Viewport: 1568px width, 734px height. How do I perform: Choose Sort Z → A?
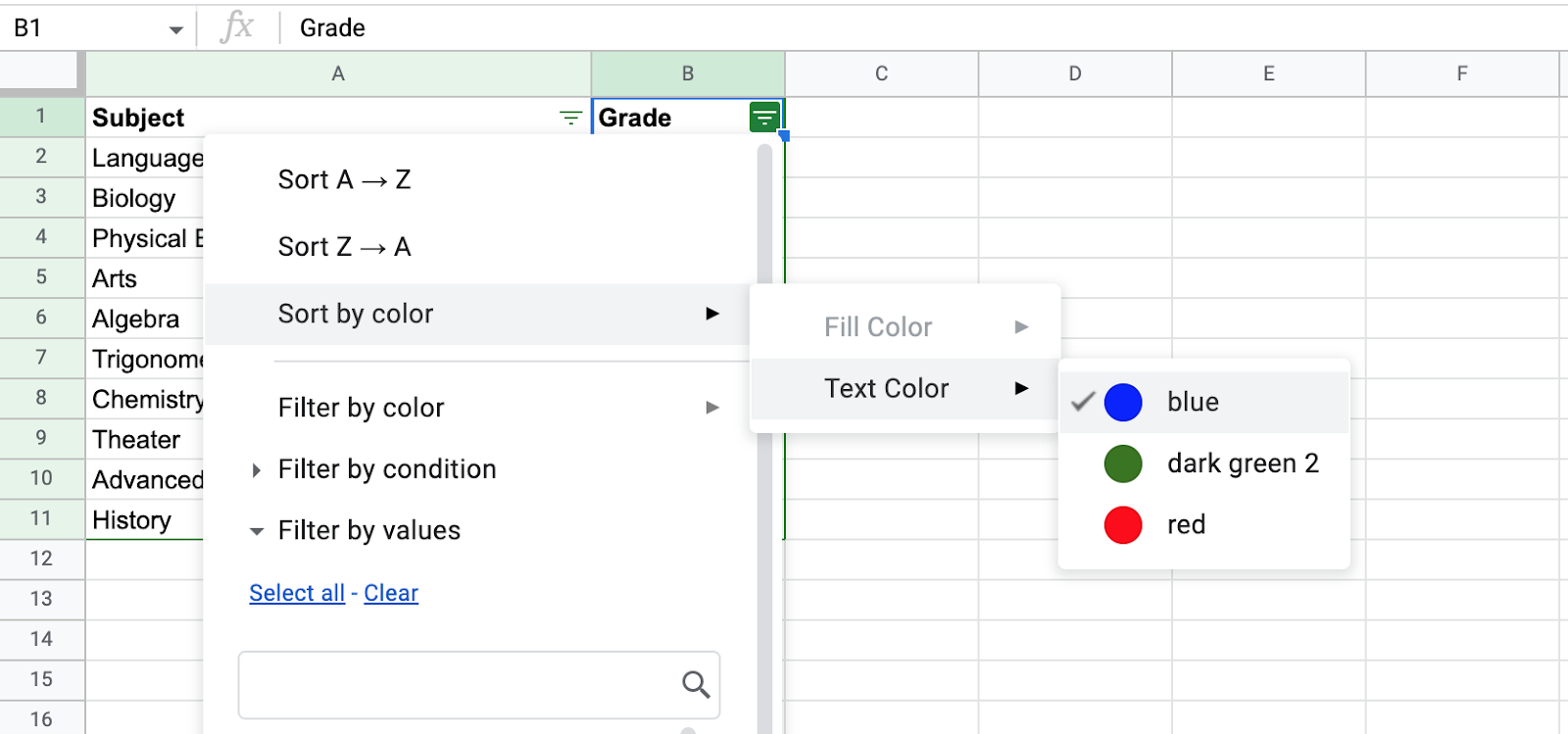[345, 247]
